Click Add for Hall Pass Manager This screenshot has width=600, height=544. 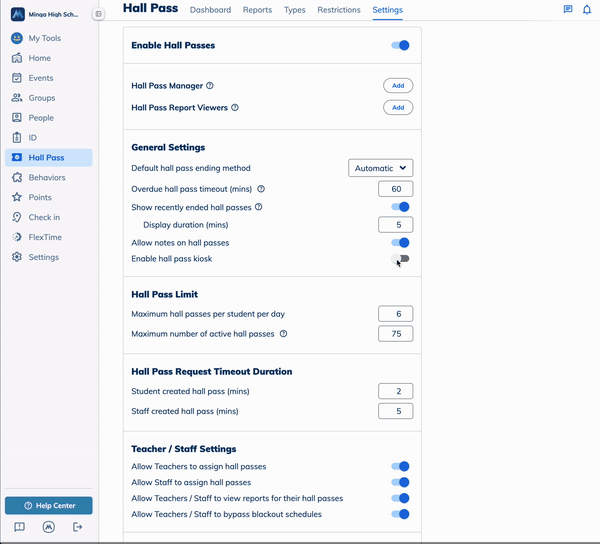[398, 86]
